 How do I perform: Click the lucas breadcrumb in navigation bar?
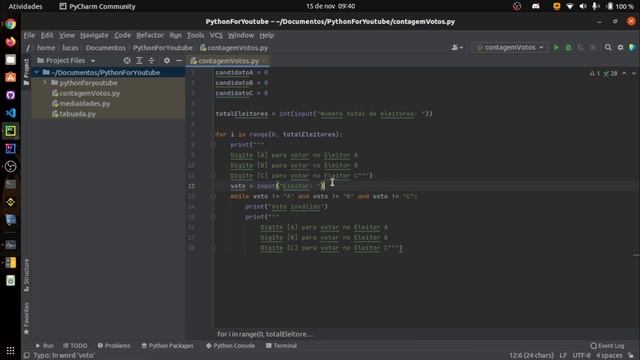tap(70, 48)
